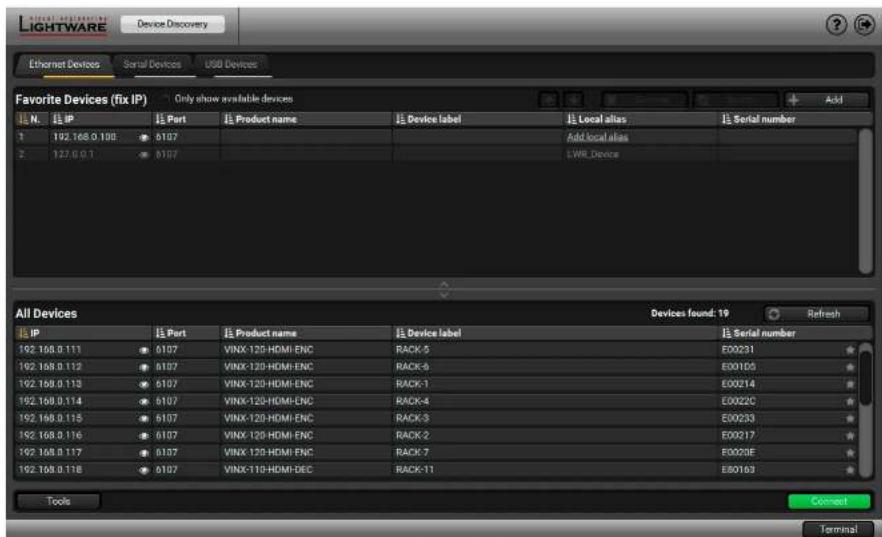This screenshot has width=882, height=537.
Task: Click the Refresh devices button
Action: coord(816,314)
